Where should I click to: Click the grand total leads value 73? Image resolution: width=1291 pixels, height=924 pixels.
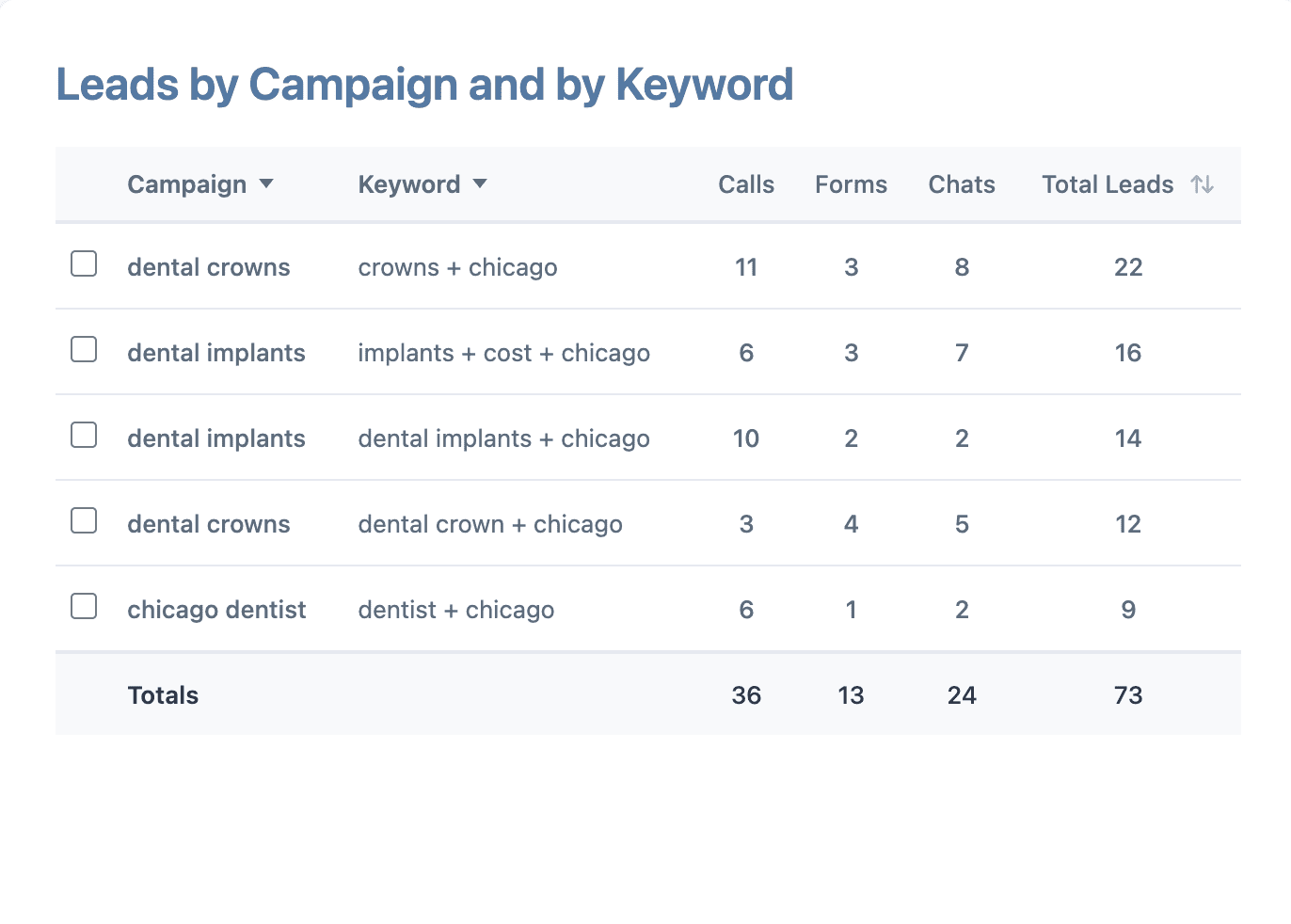coord(1128,695)
